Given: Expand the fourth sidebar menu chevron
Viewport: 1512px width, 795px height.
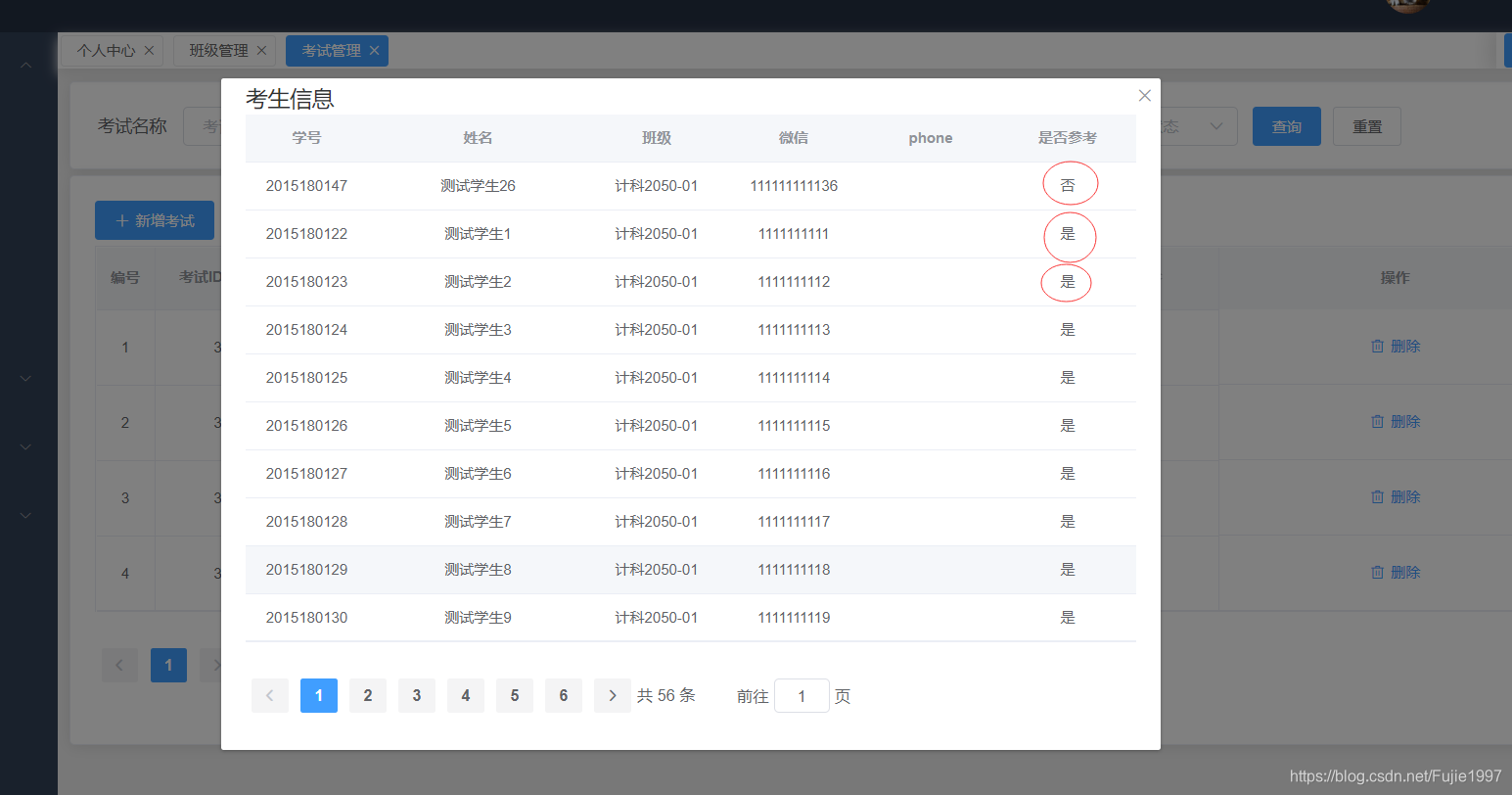Looking at the screenshot, I should (26, 515).
